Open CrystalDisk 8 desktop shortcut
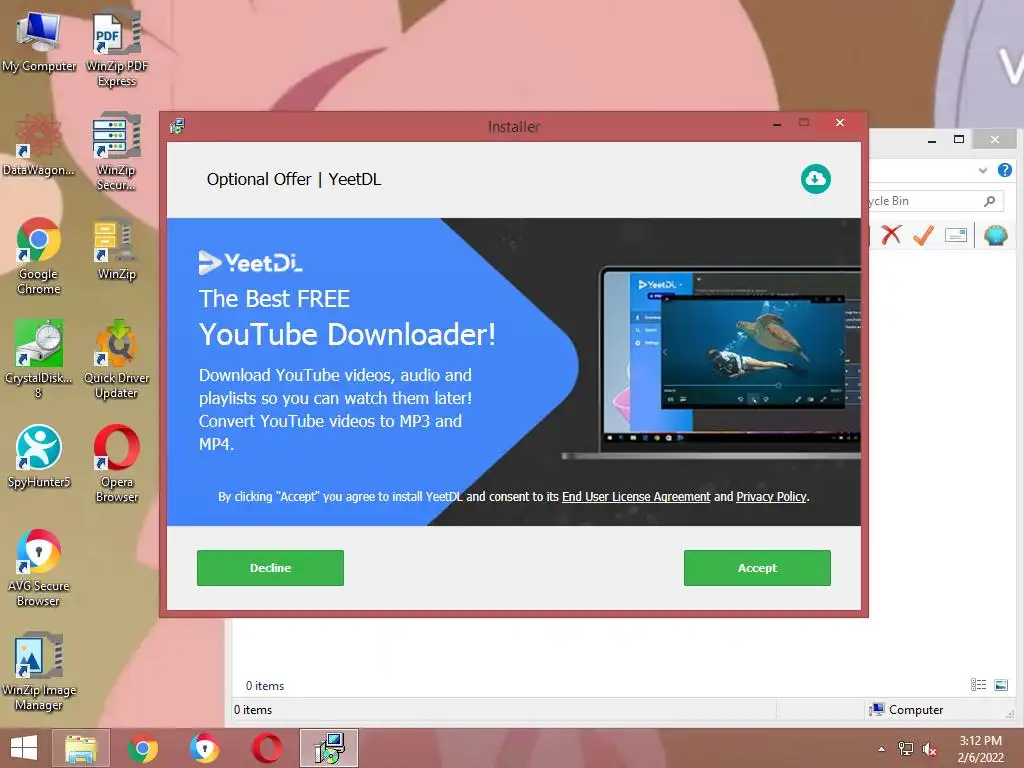 (x=39, y=359)
